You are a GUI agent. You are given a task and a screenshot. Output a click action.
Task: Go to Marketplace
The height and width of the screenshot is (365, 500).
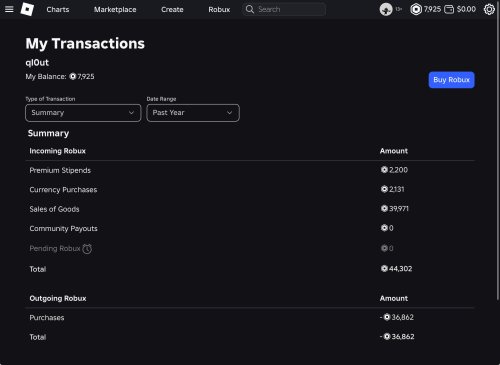(x=115, y=10)
